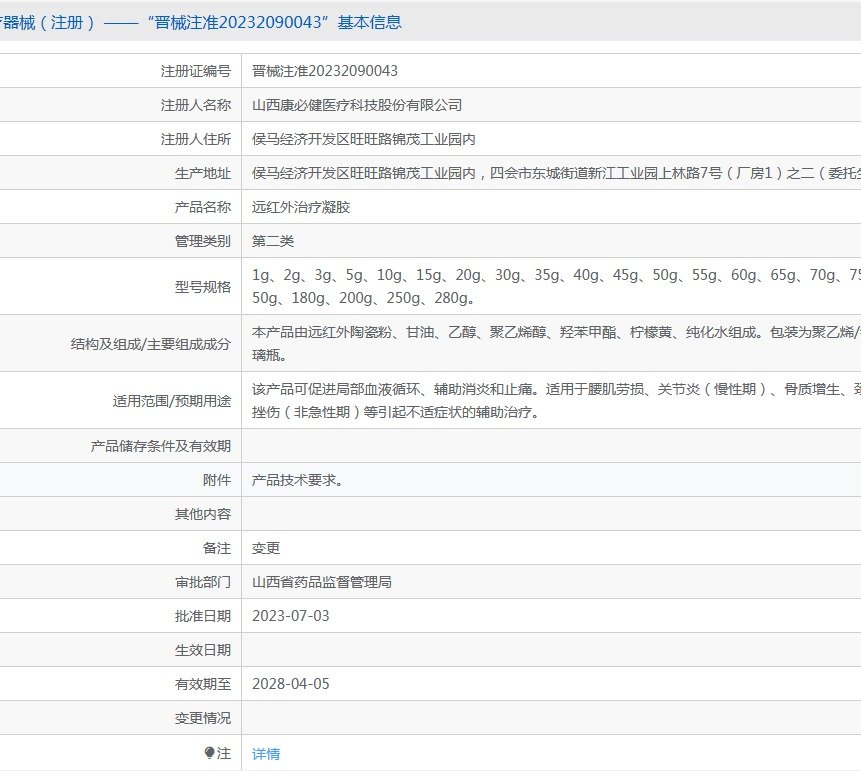This screenshot has width=861, height=771.
Task: Click the 有效期至 row label
Action: point(203,684)
